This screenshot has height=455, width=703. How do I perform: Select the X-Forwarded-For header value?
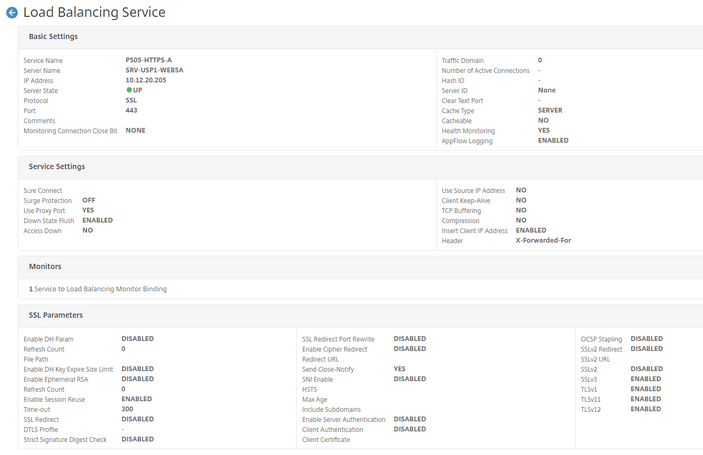click(x=543, y=240)
